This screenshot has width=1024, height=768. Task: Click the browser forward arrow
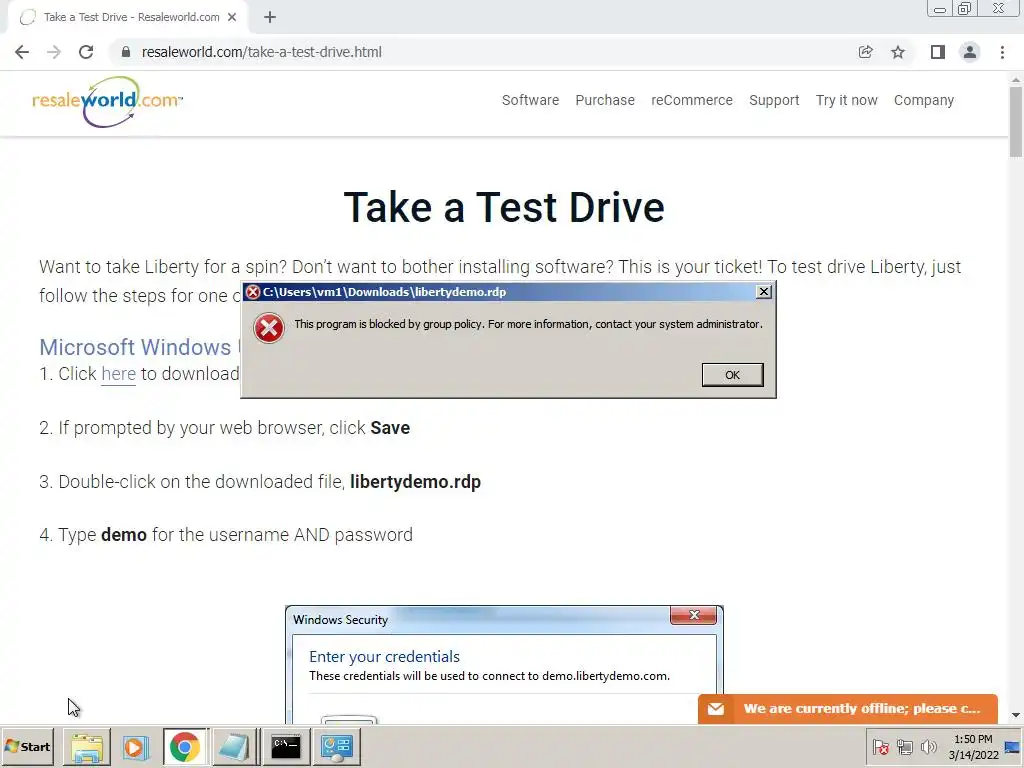54,52
